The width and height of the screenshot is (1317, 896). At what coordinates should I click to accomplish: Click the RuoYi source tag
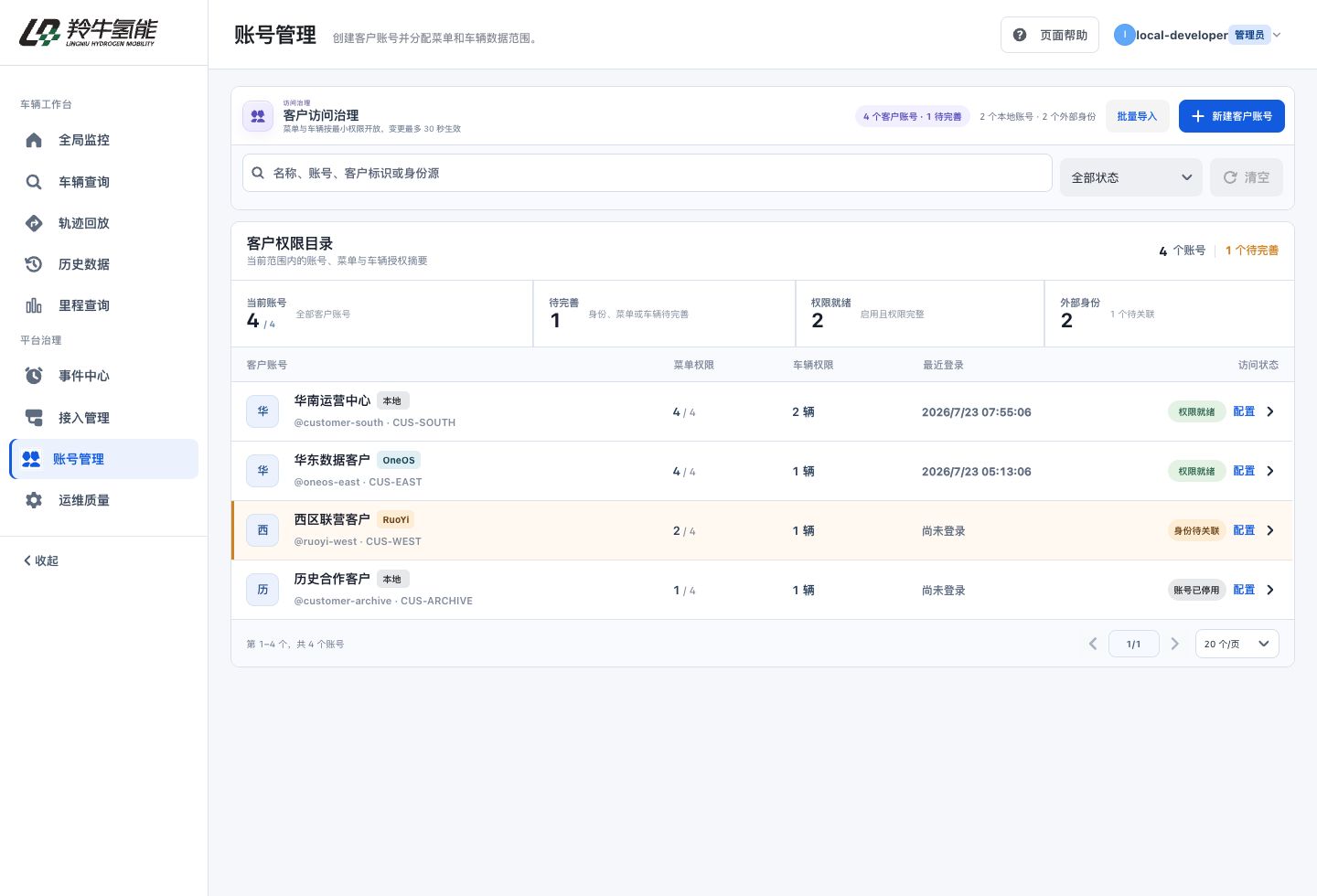tap(396, 519)
